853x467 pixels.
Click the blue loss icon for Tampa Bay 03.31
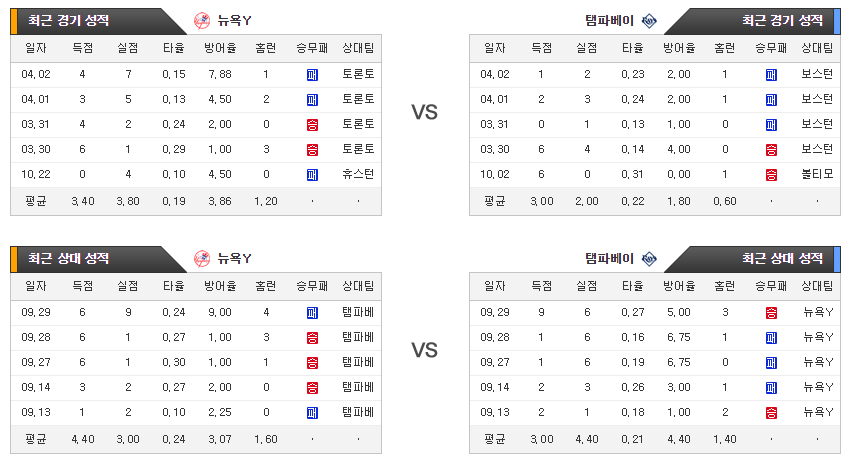click(x=771, y=125)
